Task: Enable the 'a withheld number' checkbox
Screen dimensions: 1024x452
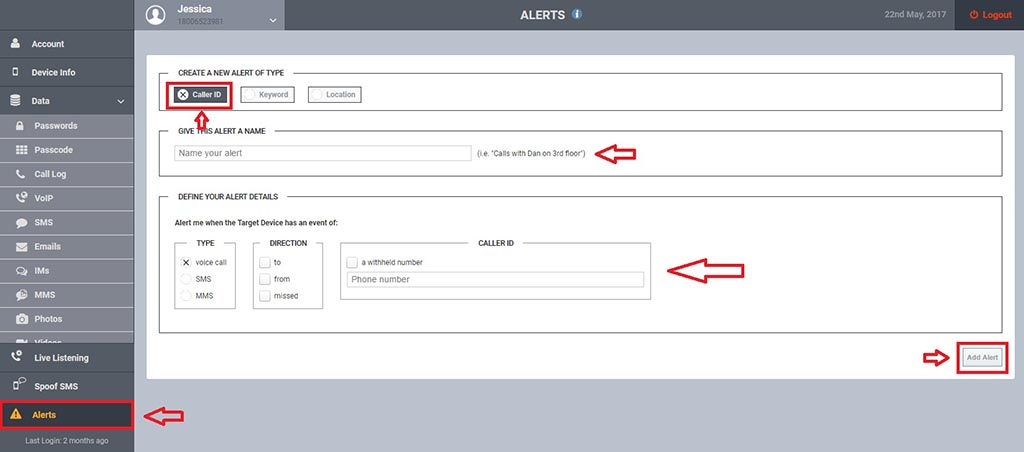Action: (x=352, y=262)
